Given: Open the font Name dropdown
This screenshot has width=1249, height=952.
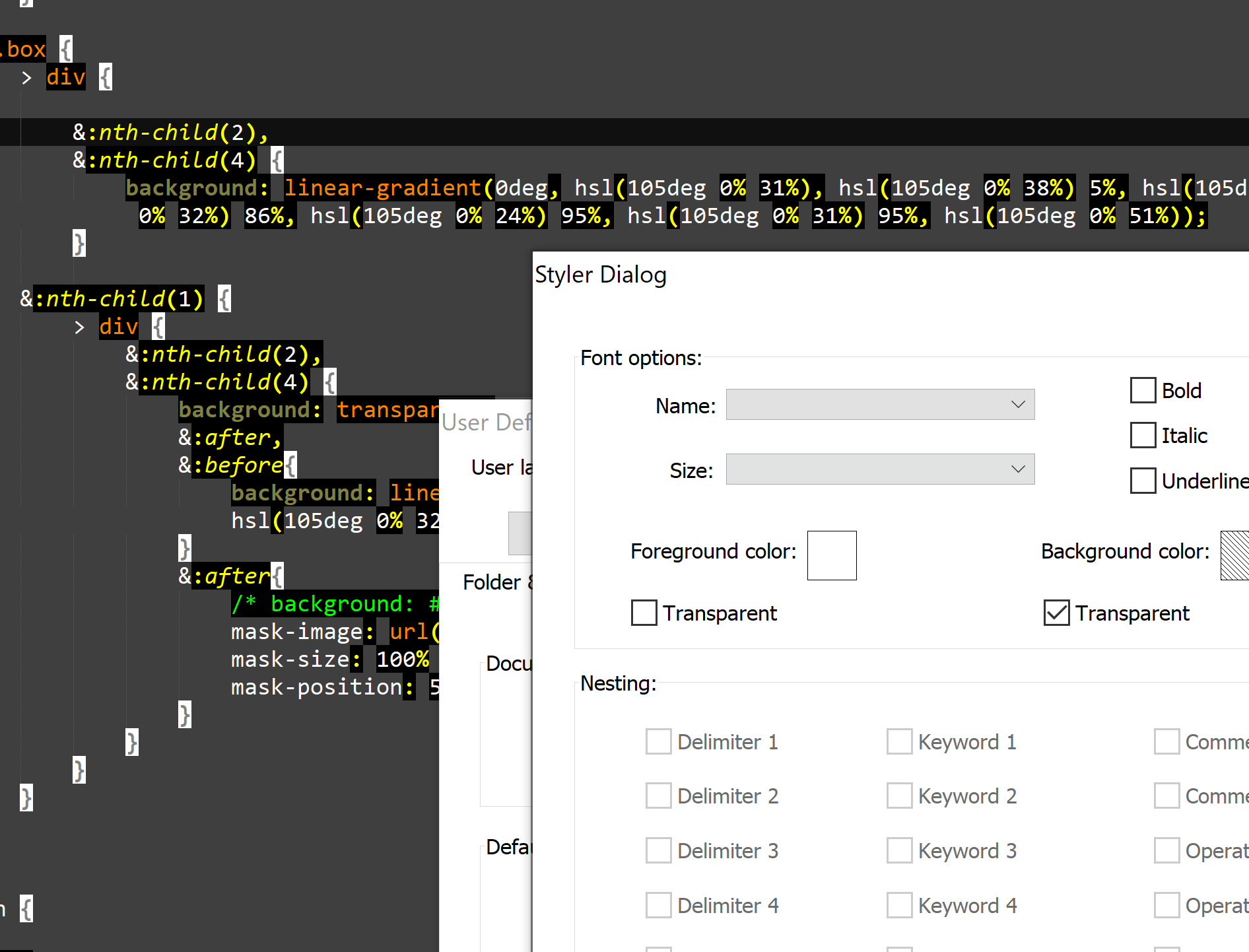Looking at the screenshot, I should click(x=879, y=404).
